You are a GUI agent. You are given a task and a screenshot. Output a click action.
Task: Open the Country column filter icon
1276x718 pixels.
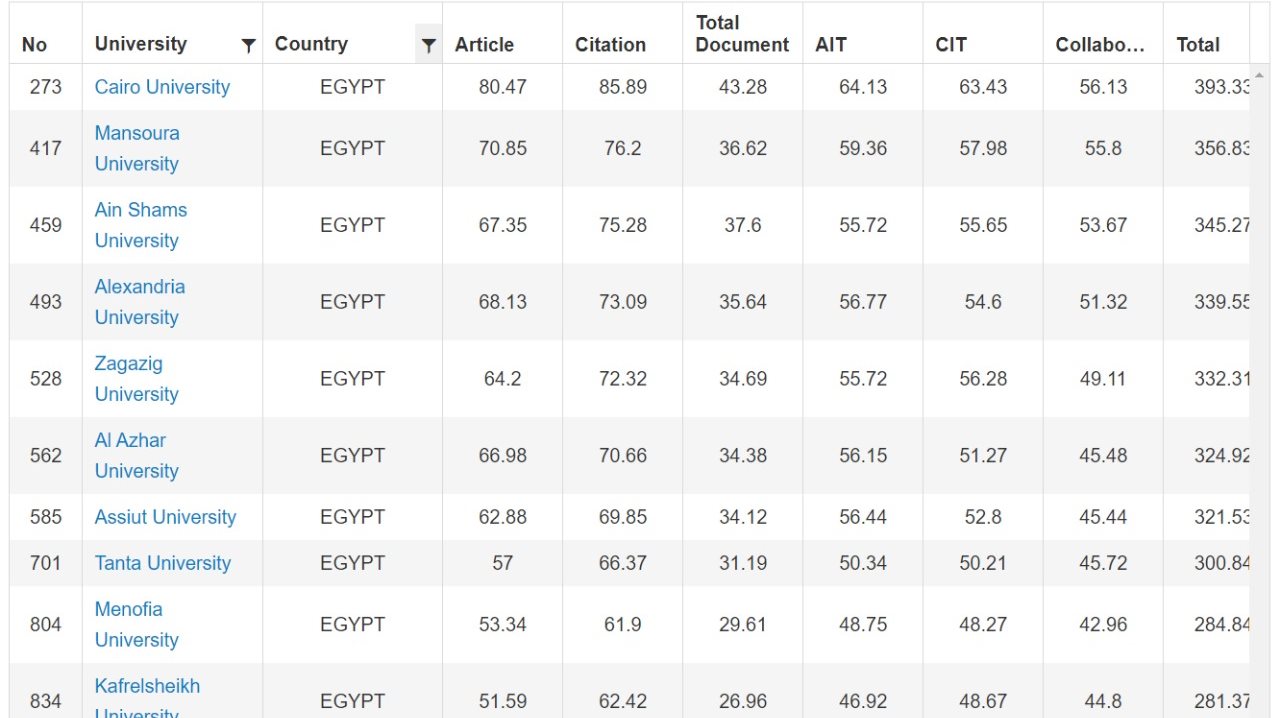pyautogui.click(x=428, y=45)
